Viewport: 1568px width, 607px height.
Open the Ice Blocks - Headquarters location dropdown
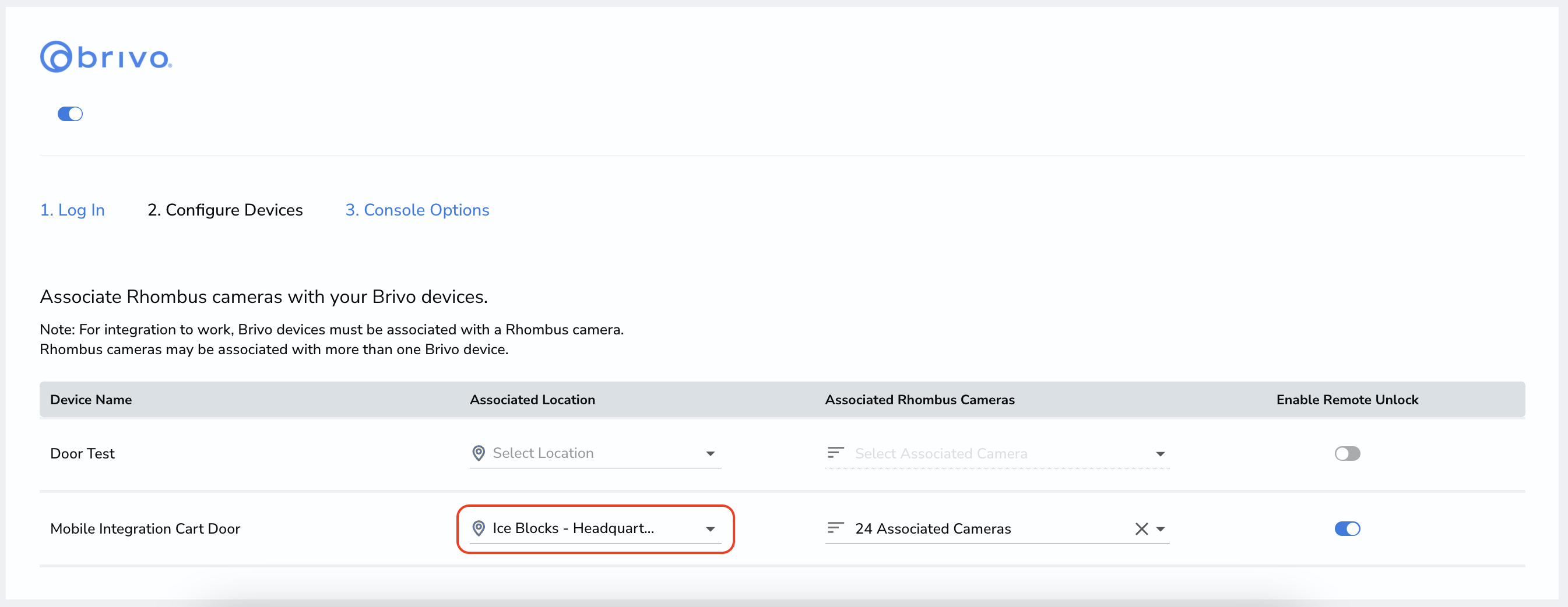(595, 528)
